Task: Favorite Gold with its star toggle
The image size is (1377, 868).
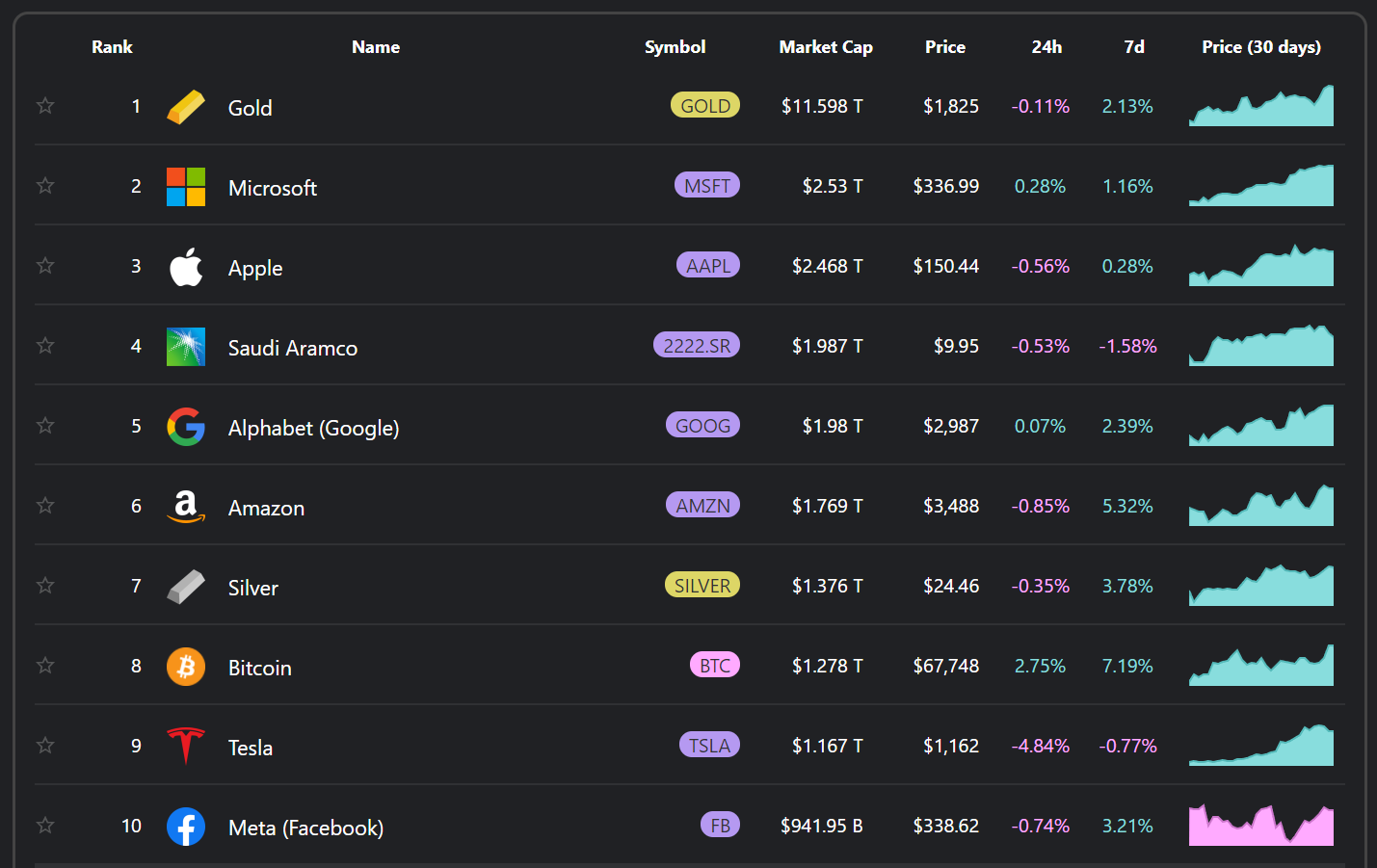Action: coord(45,106)
